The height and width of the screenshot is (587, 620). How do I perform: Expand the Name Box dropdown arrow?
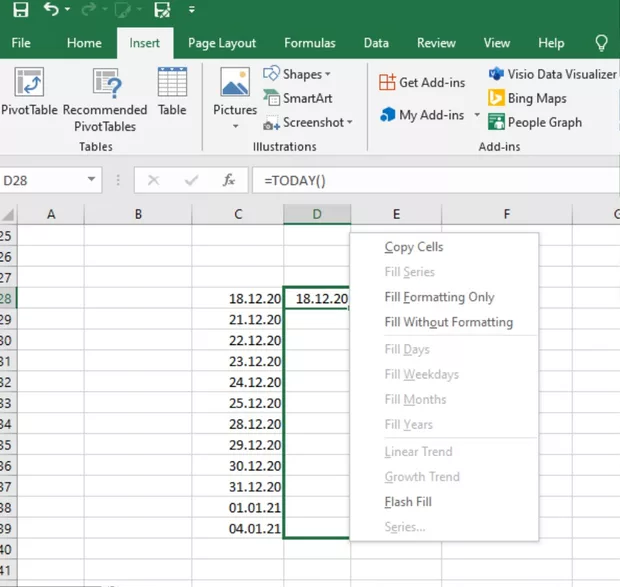[x=92, y=180]
